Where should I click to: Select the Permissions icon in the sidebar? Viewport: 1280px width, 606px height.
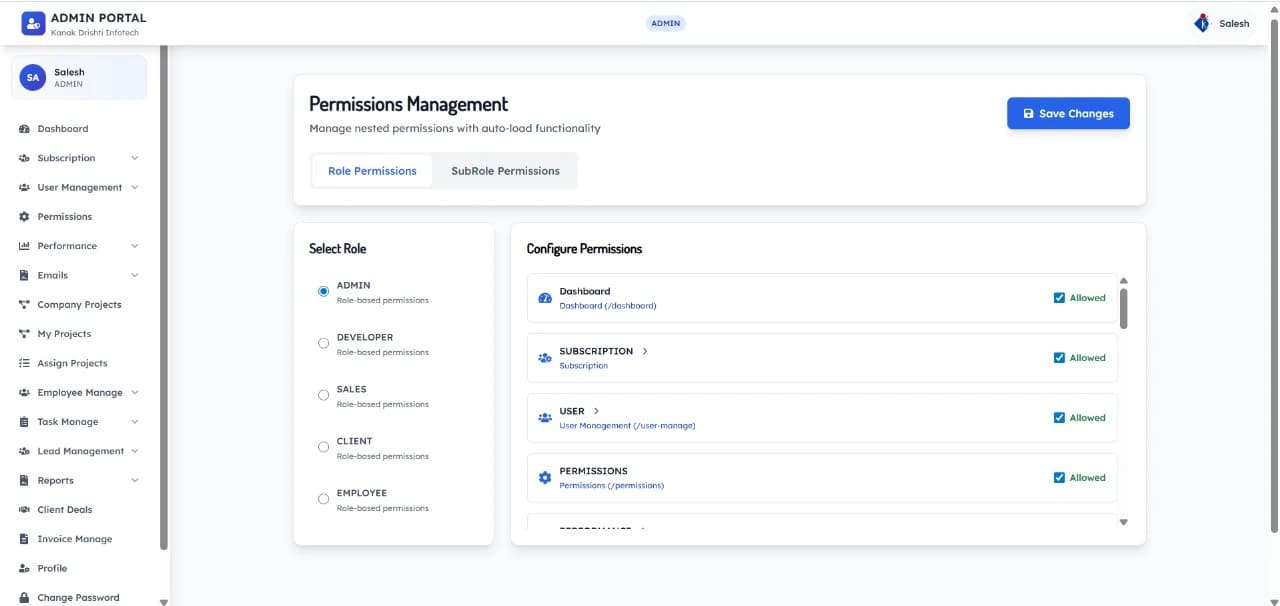(x=24, y=216)
